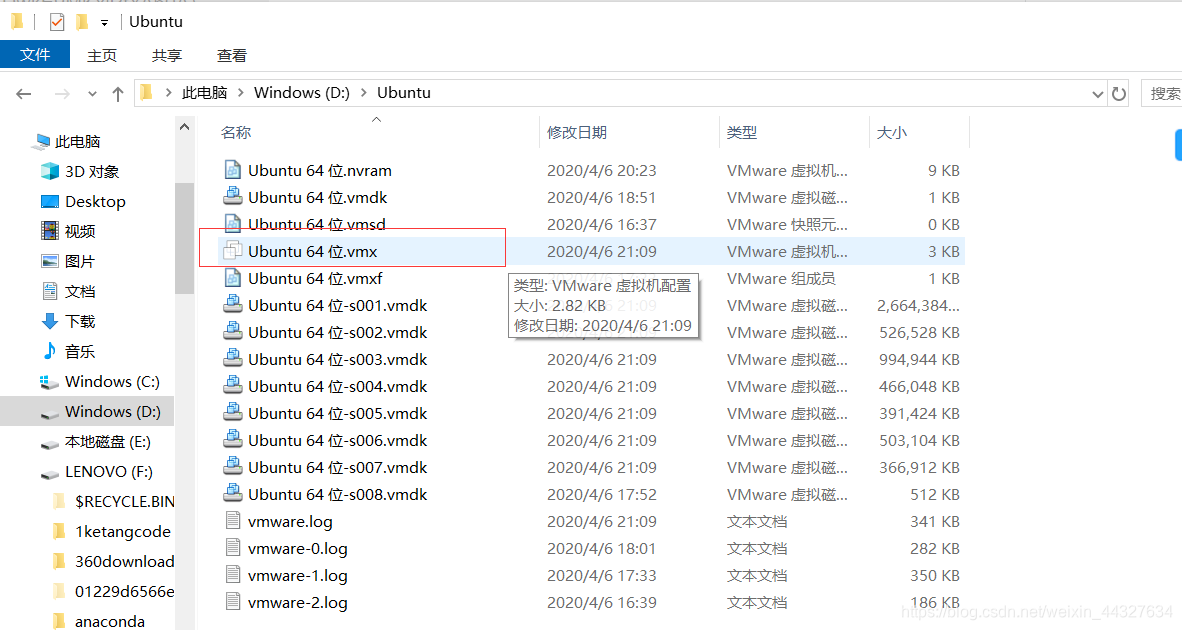Image resolution: width=1182 pixels, height=630 pixels.
Task: Click the VMware 组成员 type cell
Action: pyautogui.click(x=781, y=279)
